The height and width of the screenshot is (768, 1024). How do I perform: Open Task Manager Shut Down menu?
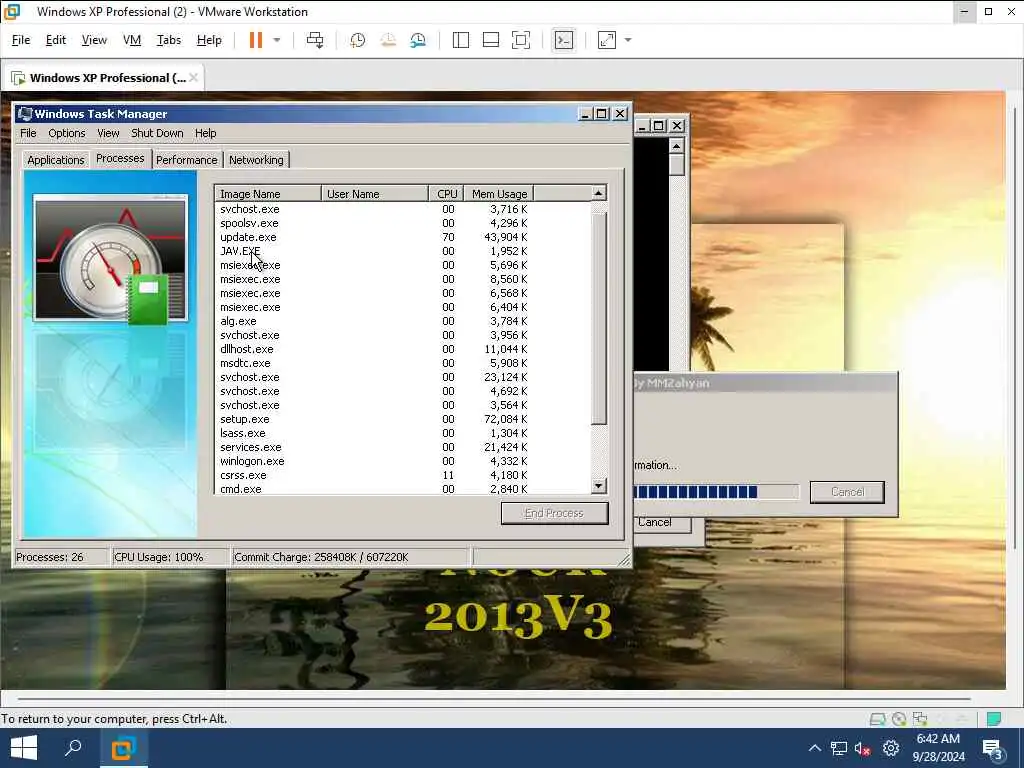pos(157,133)
